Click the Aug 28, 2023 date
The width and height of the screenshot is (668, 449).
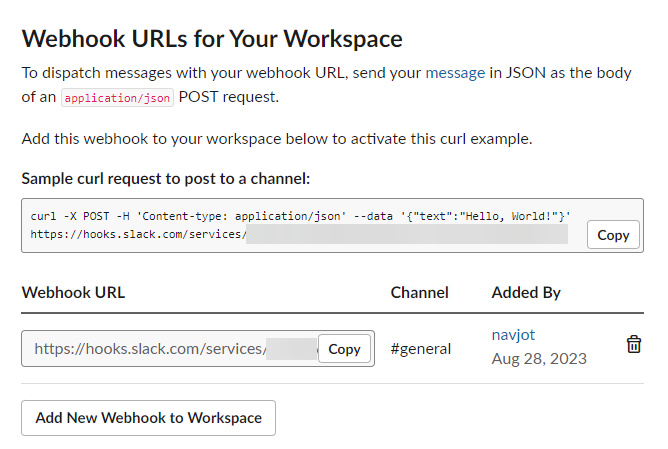pyautogui.click(x=539, y=359)
